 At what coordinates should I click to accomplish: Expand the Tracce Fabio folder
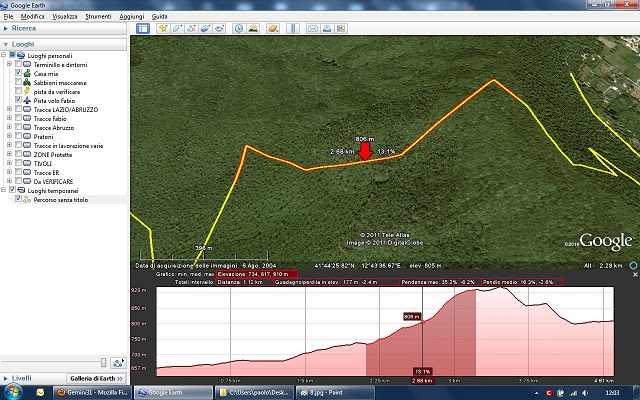click(x=9, y=118)
